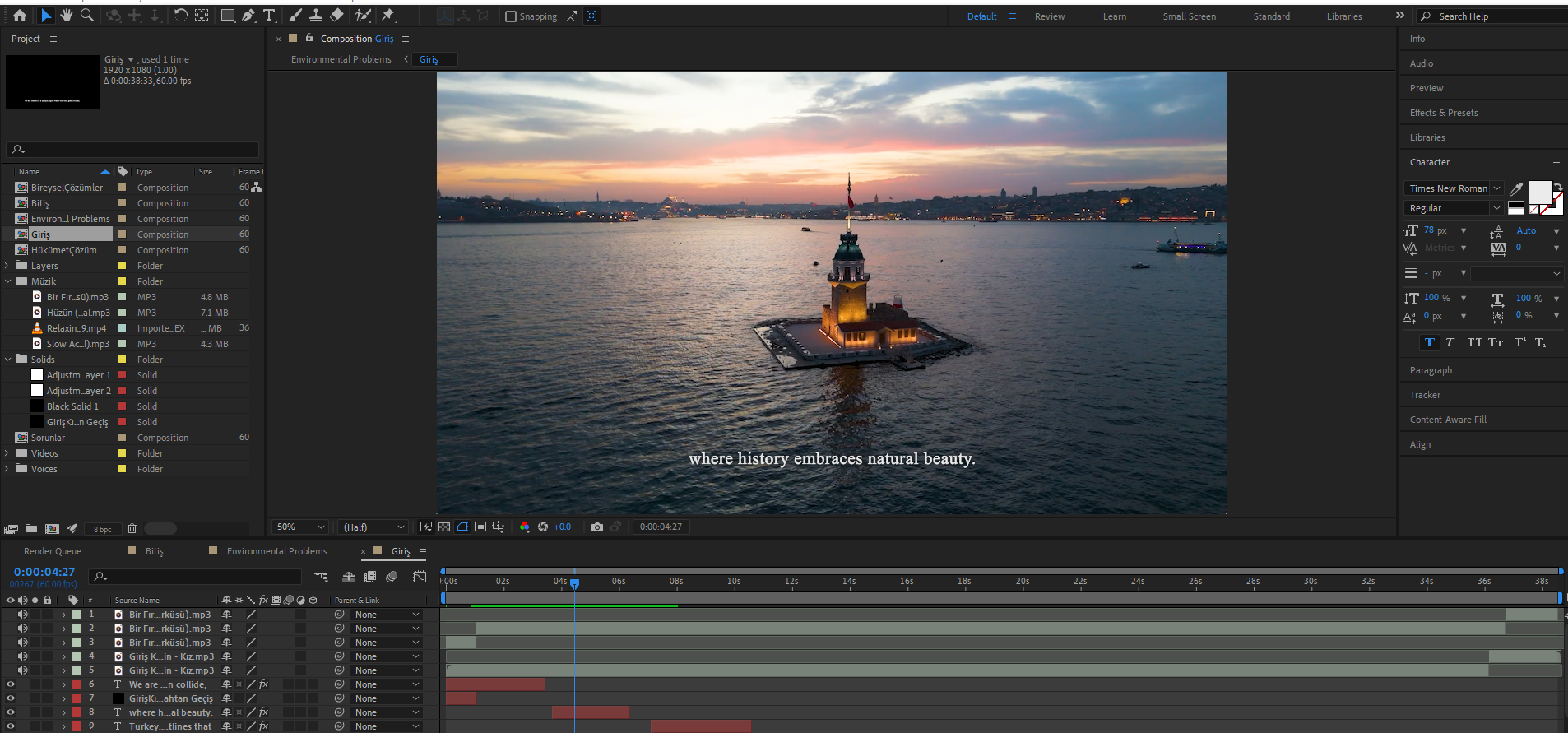
Task: Select the Zoom tool in the toolbar
Action: [87, 16]
